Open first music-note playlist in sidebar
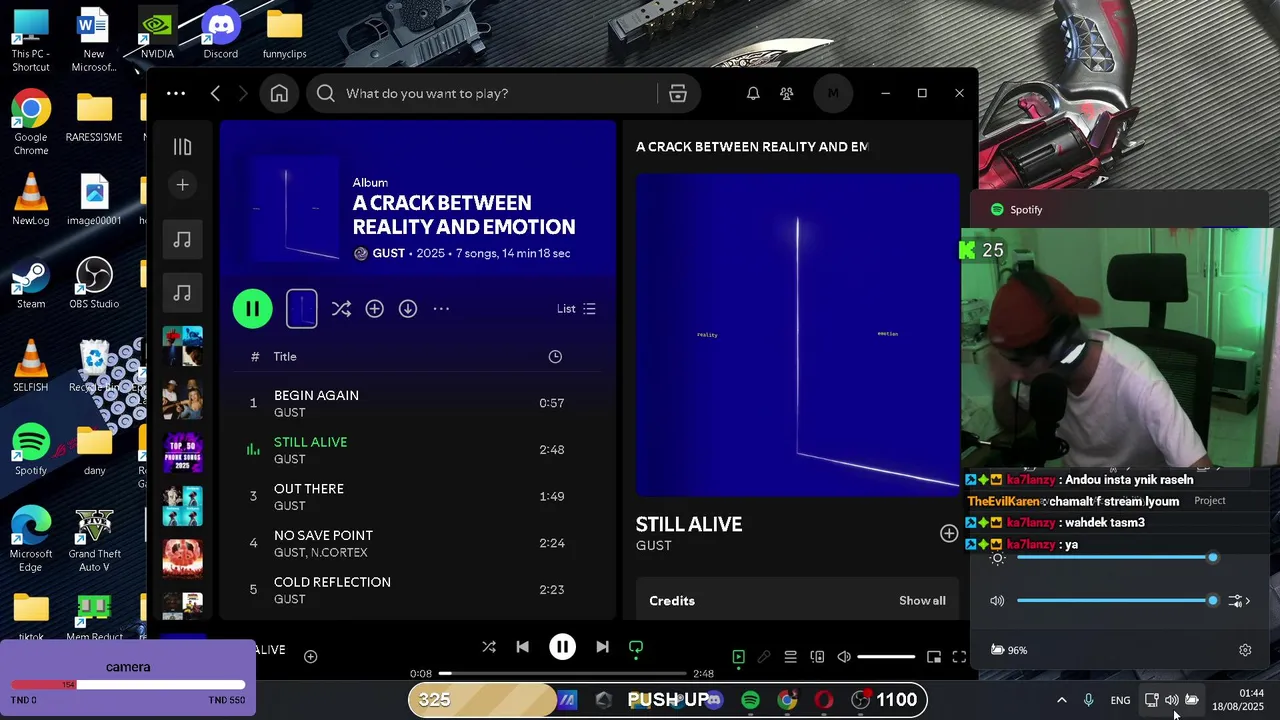Image resolution: width=1280 pixels, height=720 pixels. [x=182, y=239]
